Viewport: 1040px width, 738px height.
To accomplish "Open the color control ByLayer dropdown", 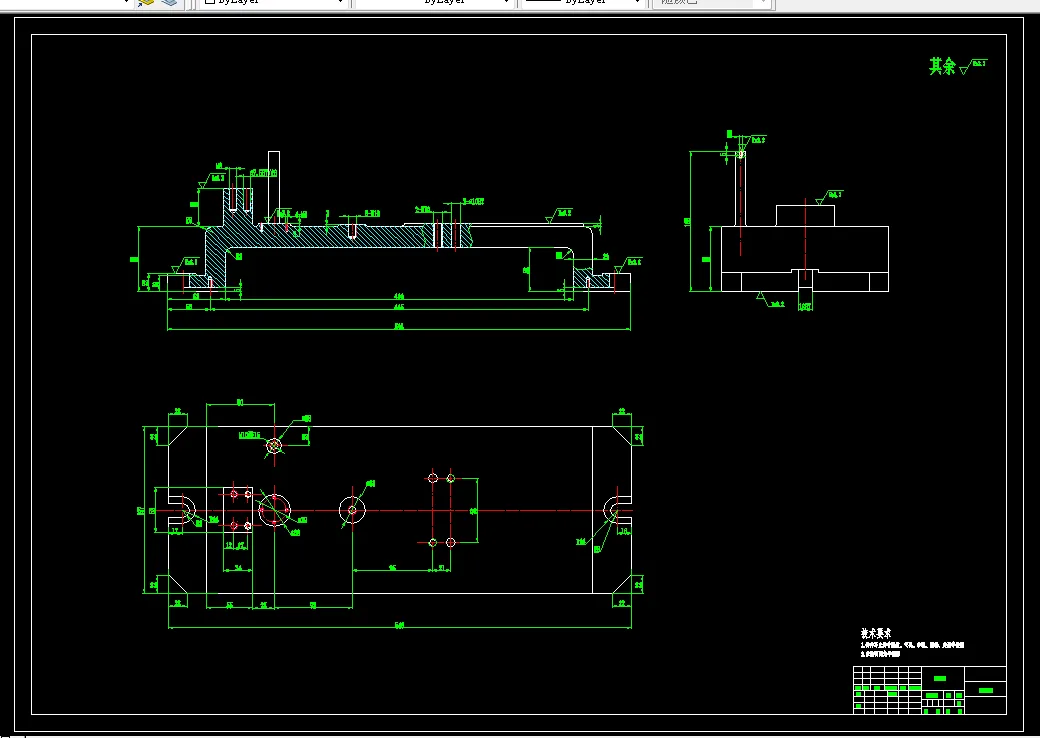I will [x=275, y=3].
